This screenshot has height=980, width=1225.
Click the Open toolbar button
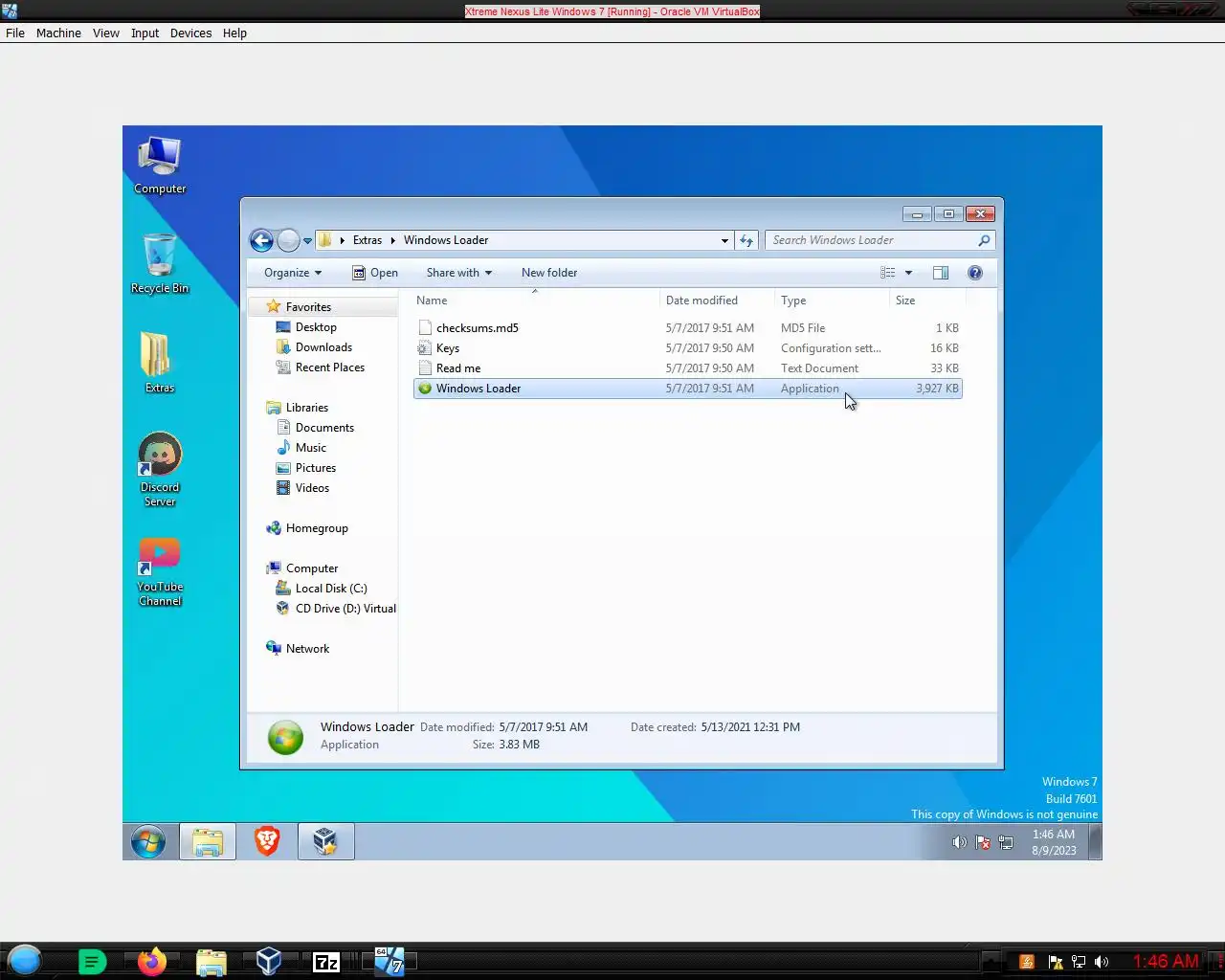coord(375,273)
